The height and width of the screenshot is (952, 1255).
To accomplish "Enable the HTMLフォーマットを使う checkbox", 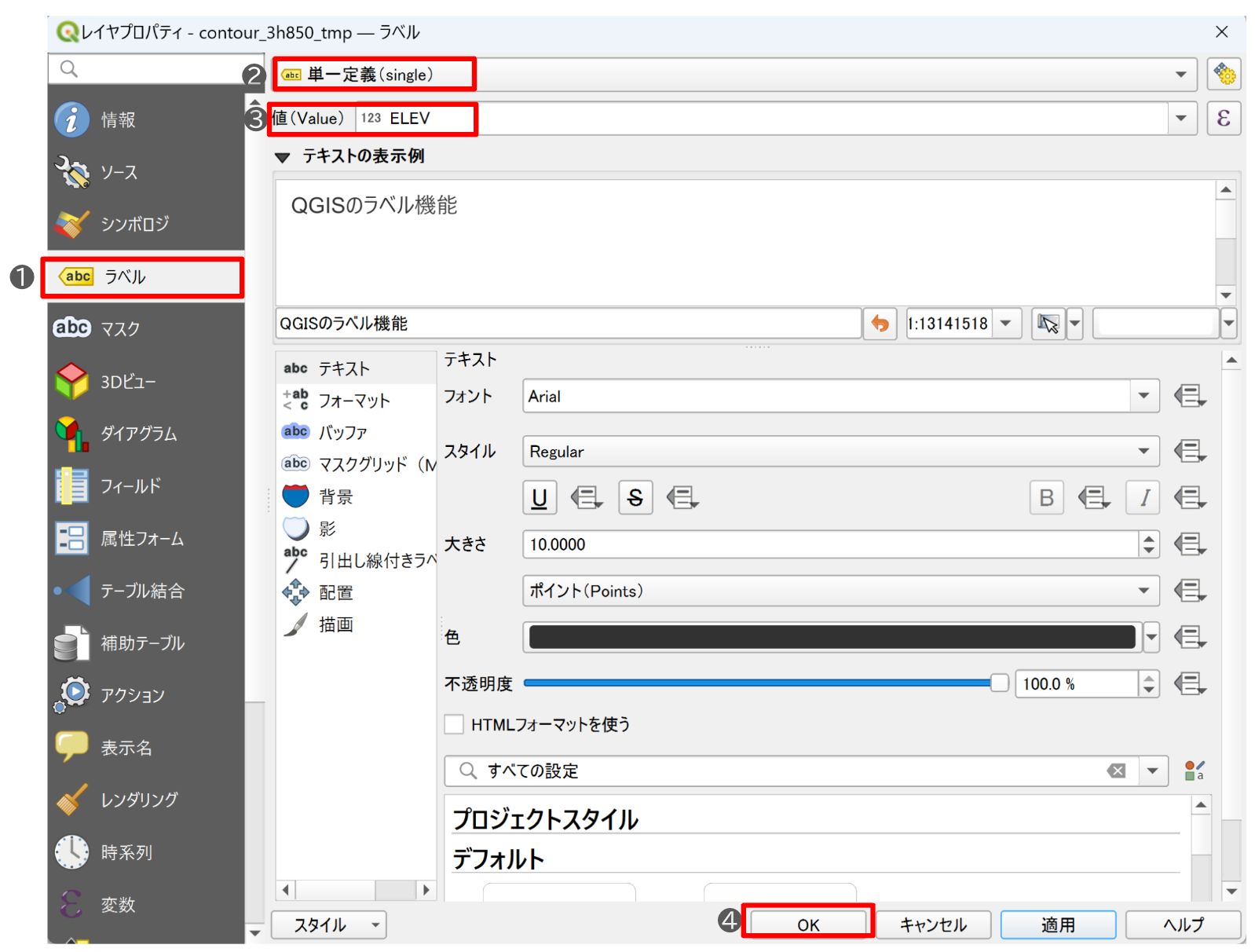I will (454, 724).
